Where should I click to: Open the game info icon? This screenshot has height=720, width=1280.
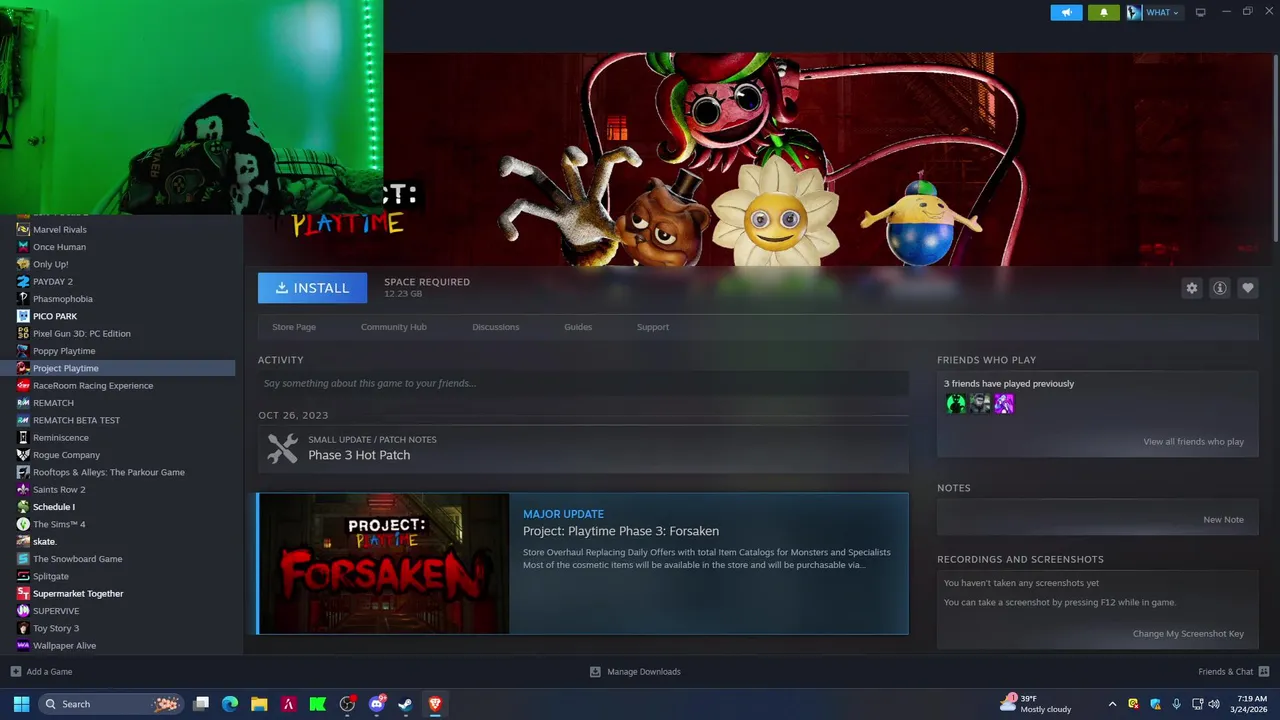[1220, 288]
